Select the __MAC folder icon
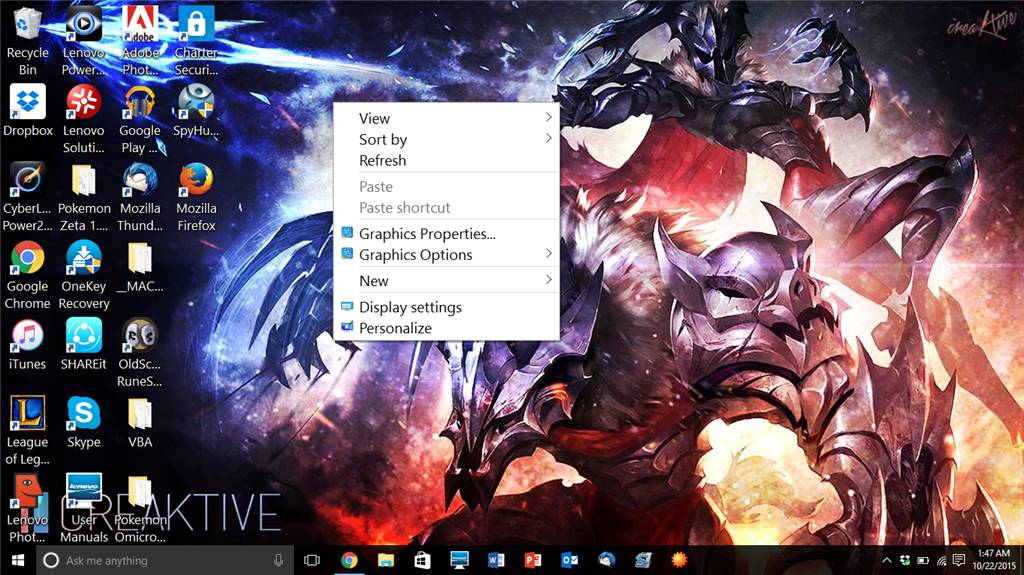The width and height of the screenshot is (1024, 575). [x=140, y=267]
